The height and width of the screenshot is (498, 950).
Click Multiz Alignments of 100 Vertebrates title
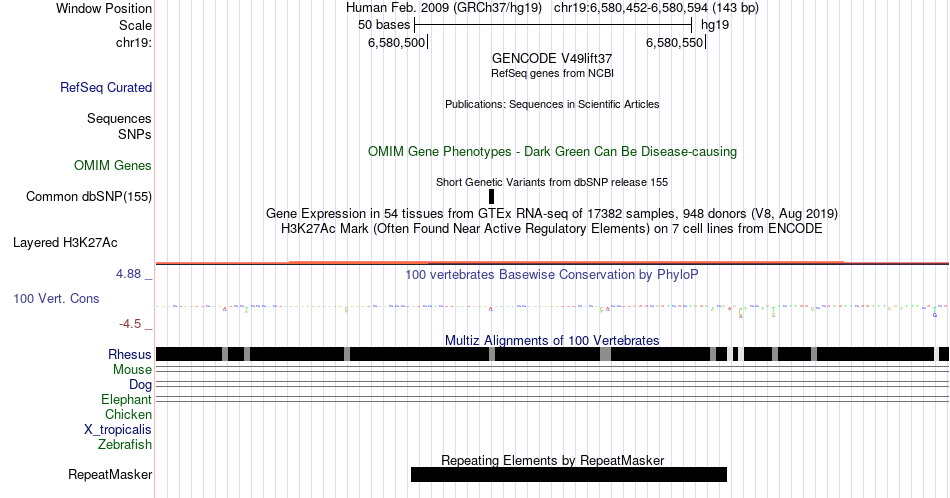coord(552,340)
